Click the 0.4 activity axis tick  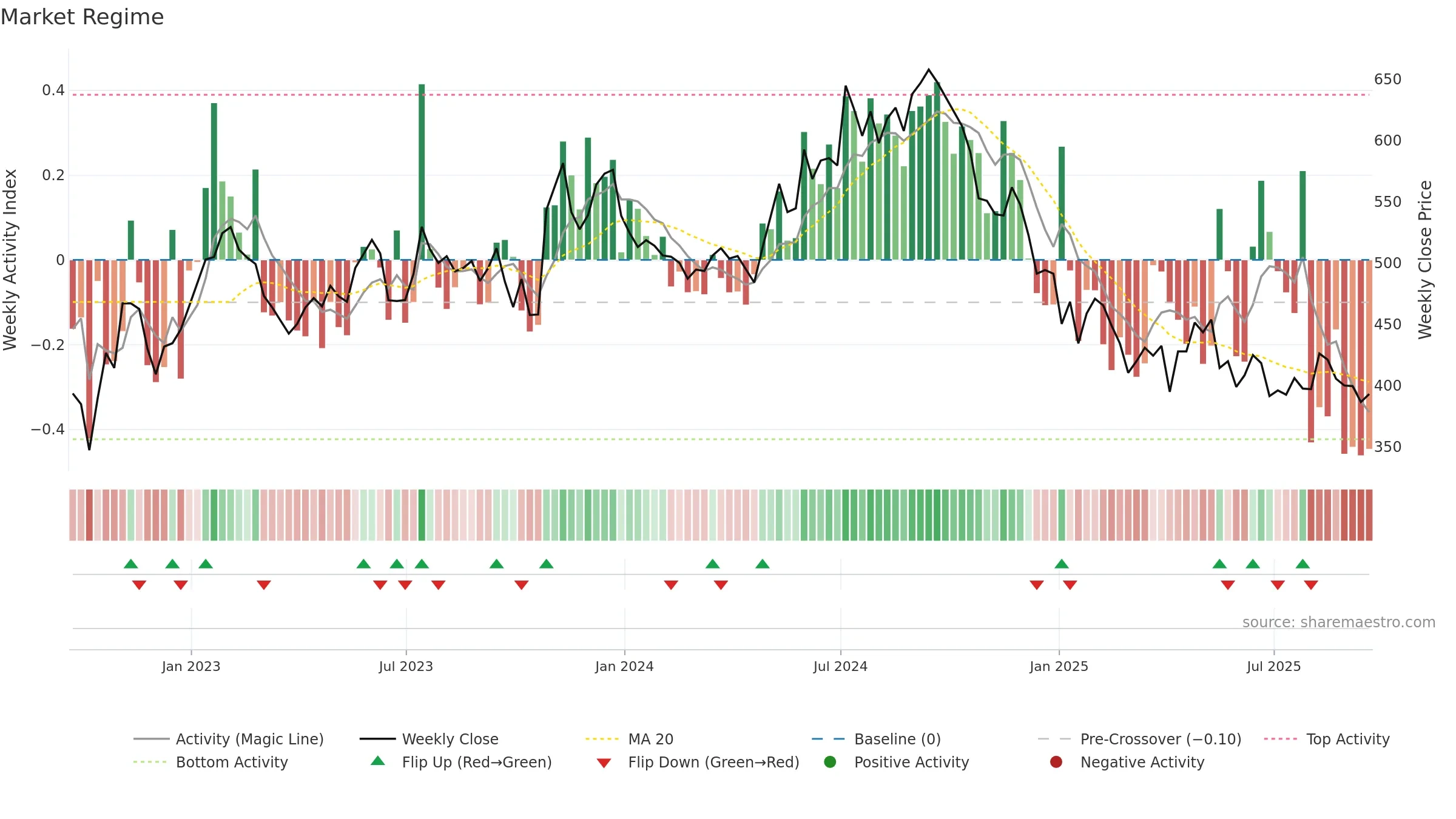click(53, 90)
